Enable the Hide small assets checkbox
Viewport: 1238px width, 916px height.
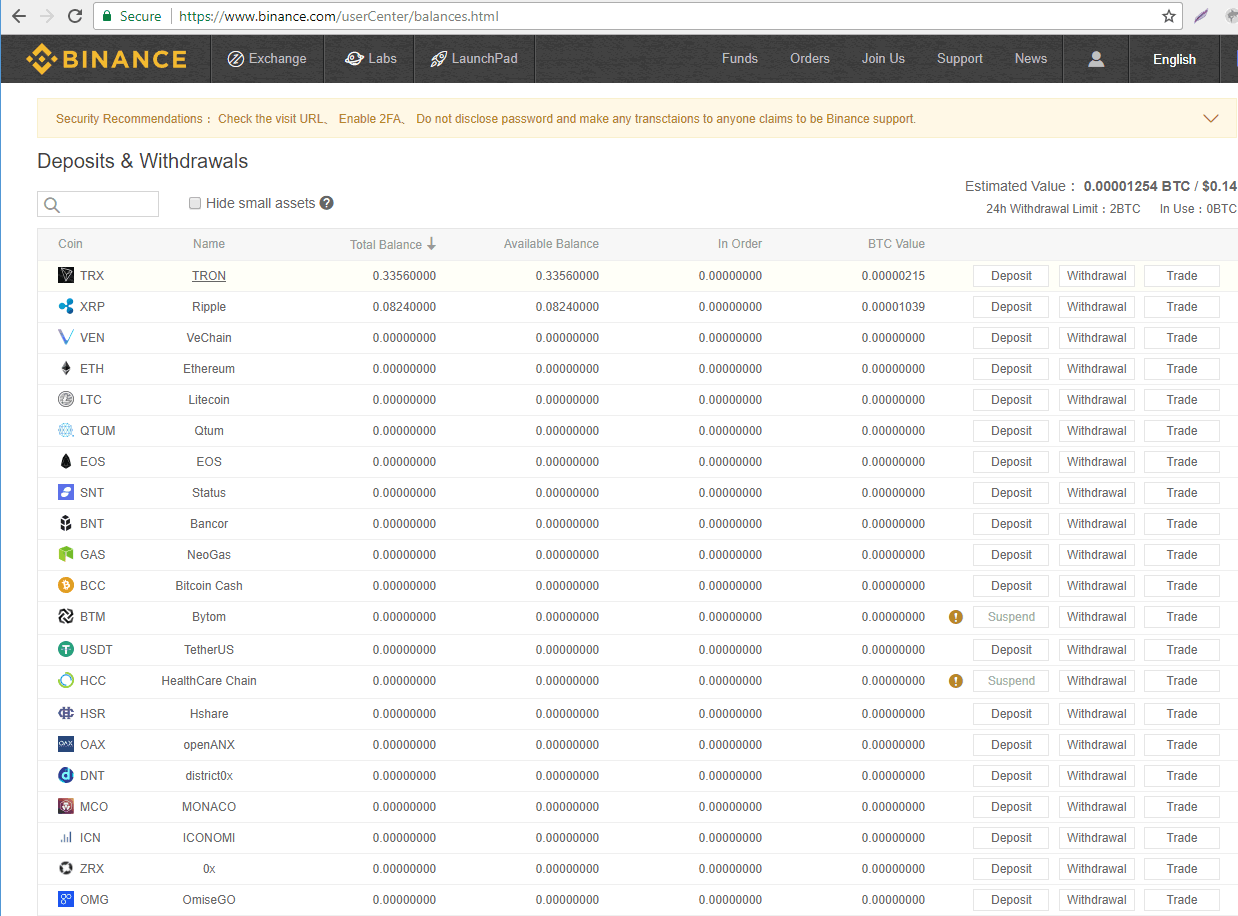[195, 203]
